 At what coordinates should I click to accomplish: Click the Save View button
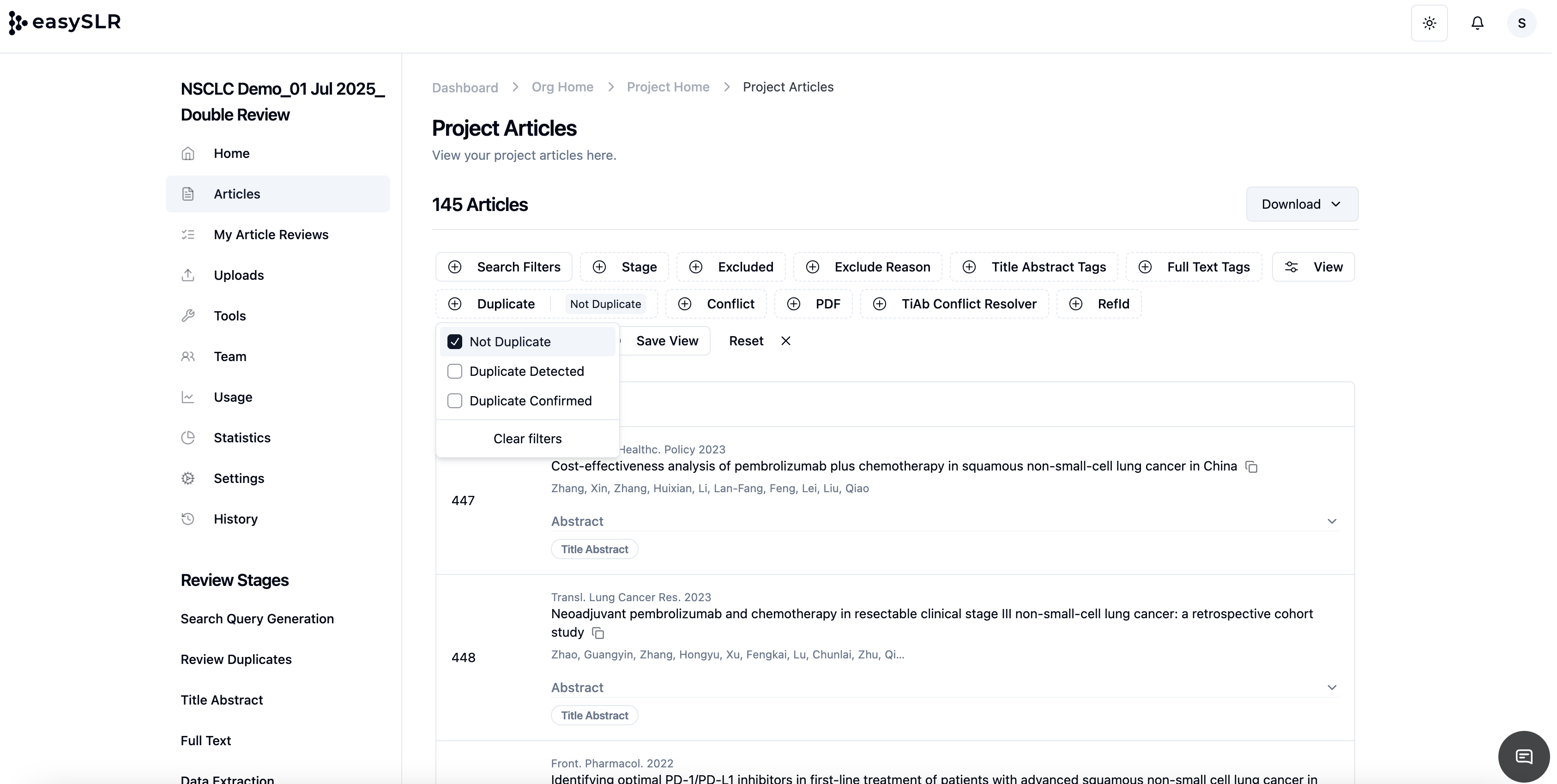667,341
